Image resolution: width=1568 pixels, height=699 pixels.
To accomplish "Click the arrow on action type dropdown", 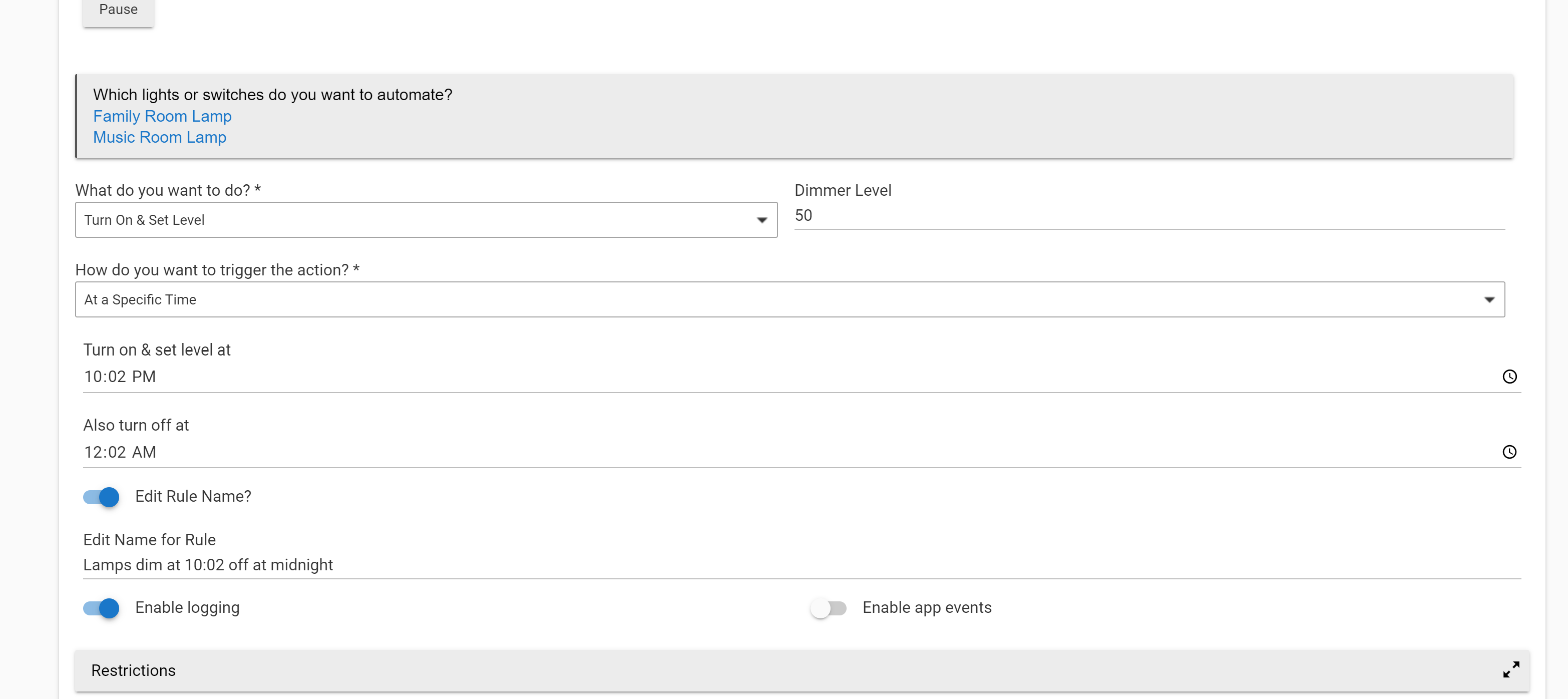I will click(761, 220).
